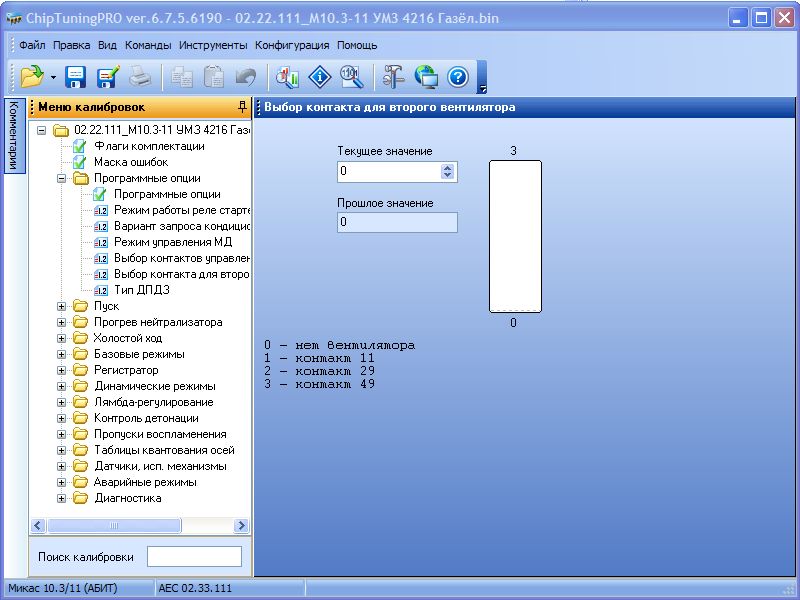Expand the Пуск folder

62,306
